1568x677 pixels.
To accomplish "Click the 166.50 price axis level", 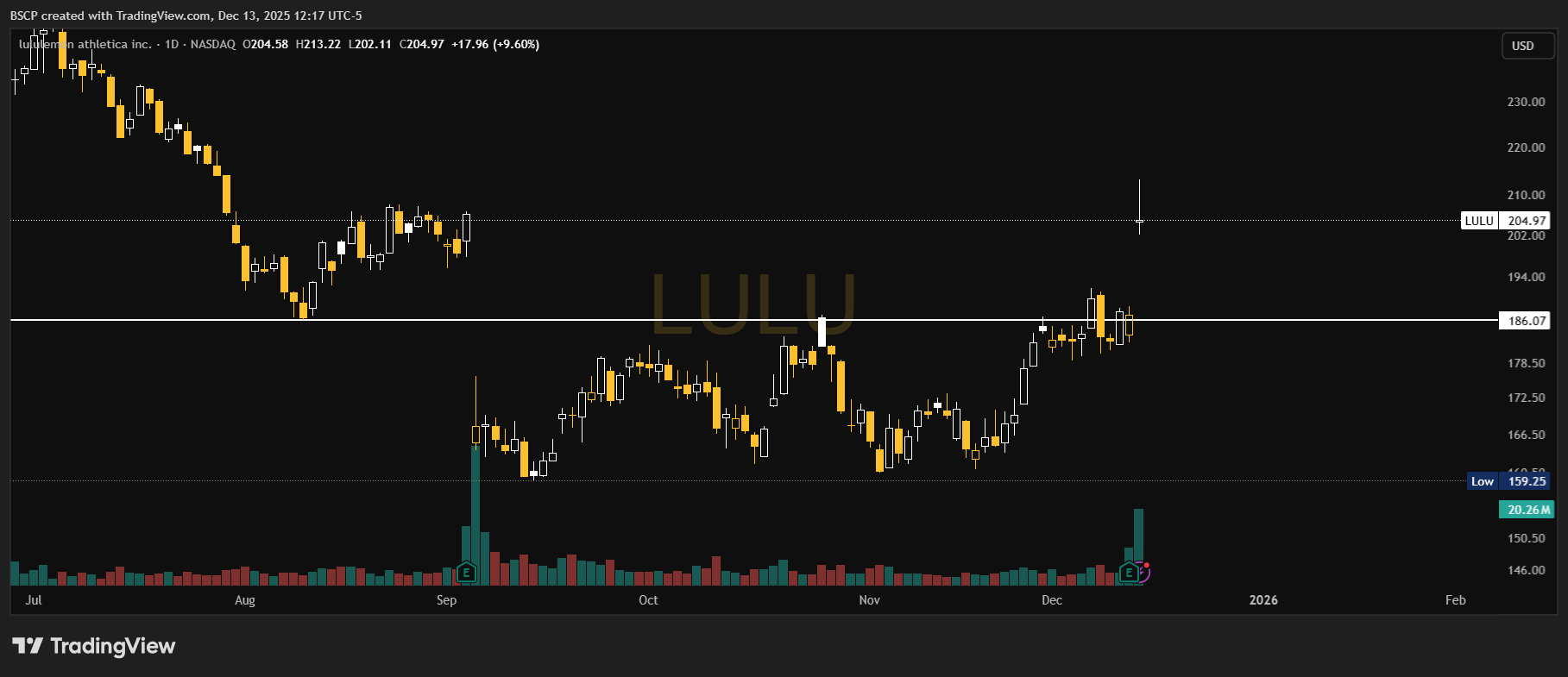I will [1526, 435].
